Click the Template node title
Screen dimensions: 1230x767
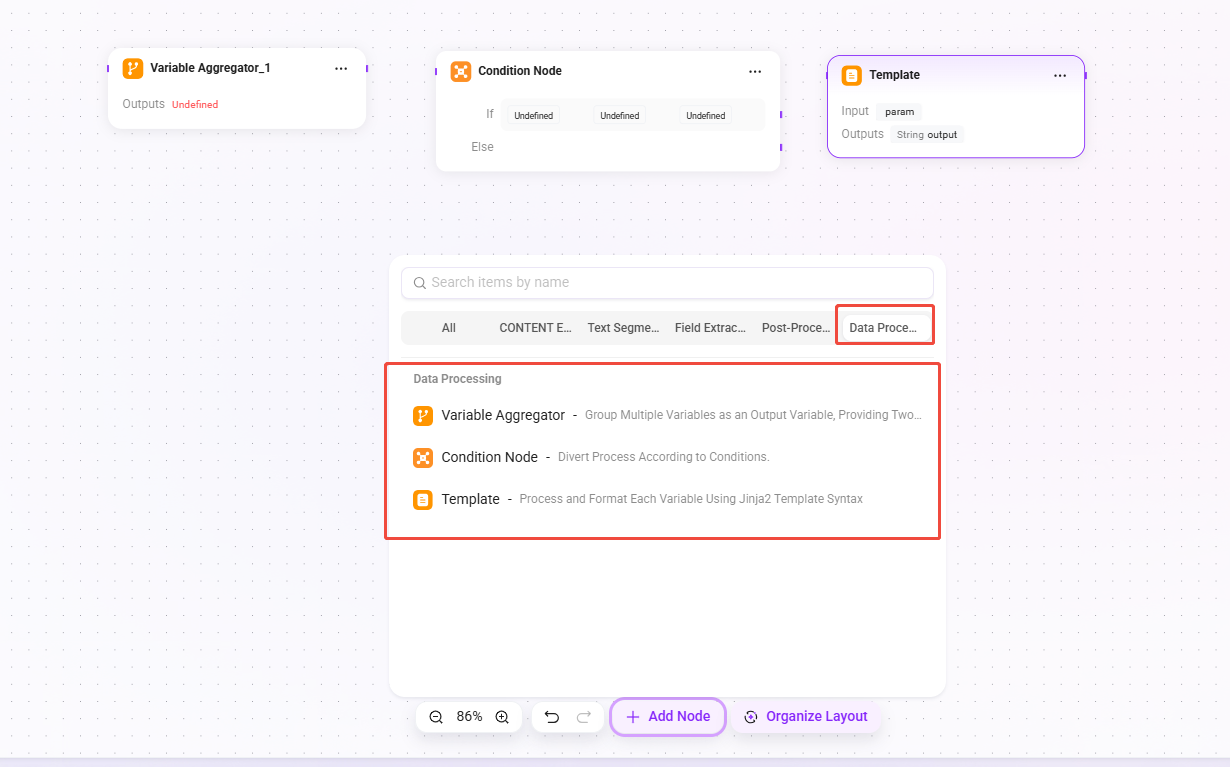coord(894,75)
